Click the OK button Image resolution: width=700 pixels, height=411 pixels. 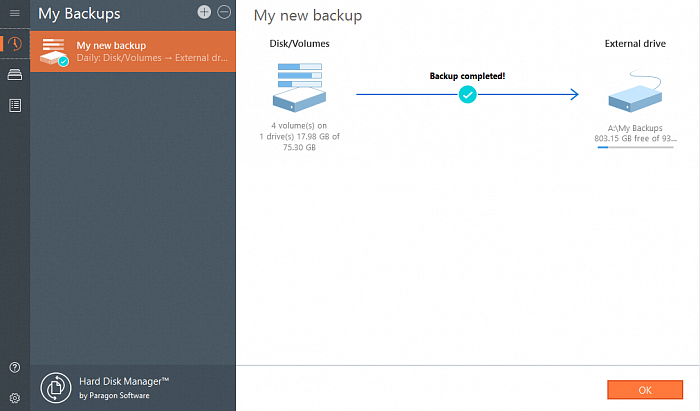(644, 389)
